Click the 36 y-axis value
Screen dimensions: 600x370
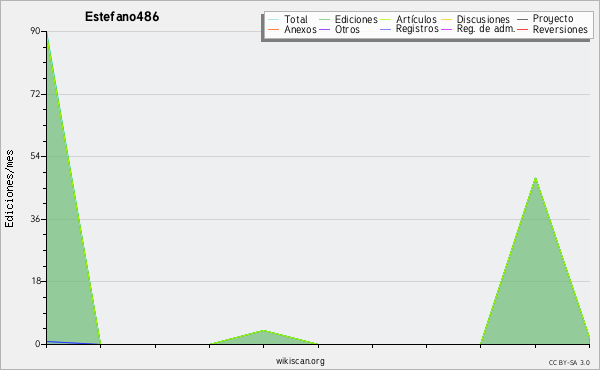coord(36,219)
